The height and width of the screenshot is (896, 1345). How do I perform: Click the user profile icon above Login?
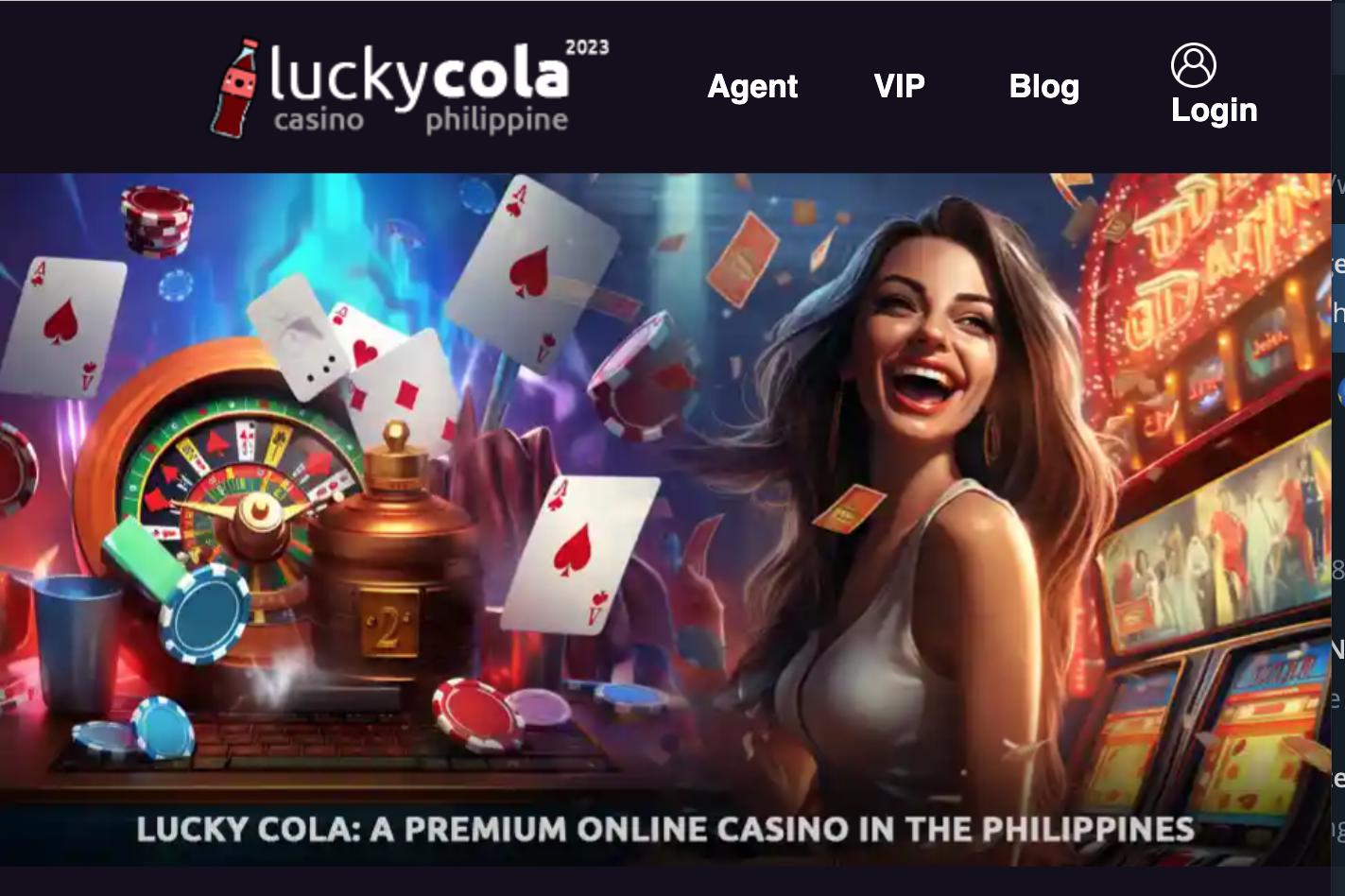[x=1193, y=65]
